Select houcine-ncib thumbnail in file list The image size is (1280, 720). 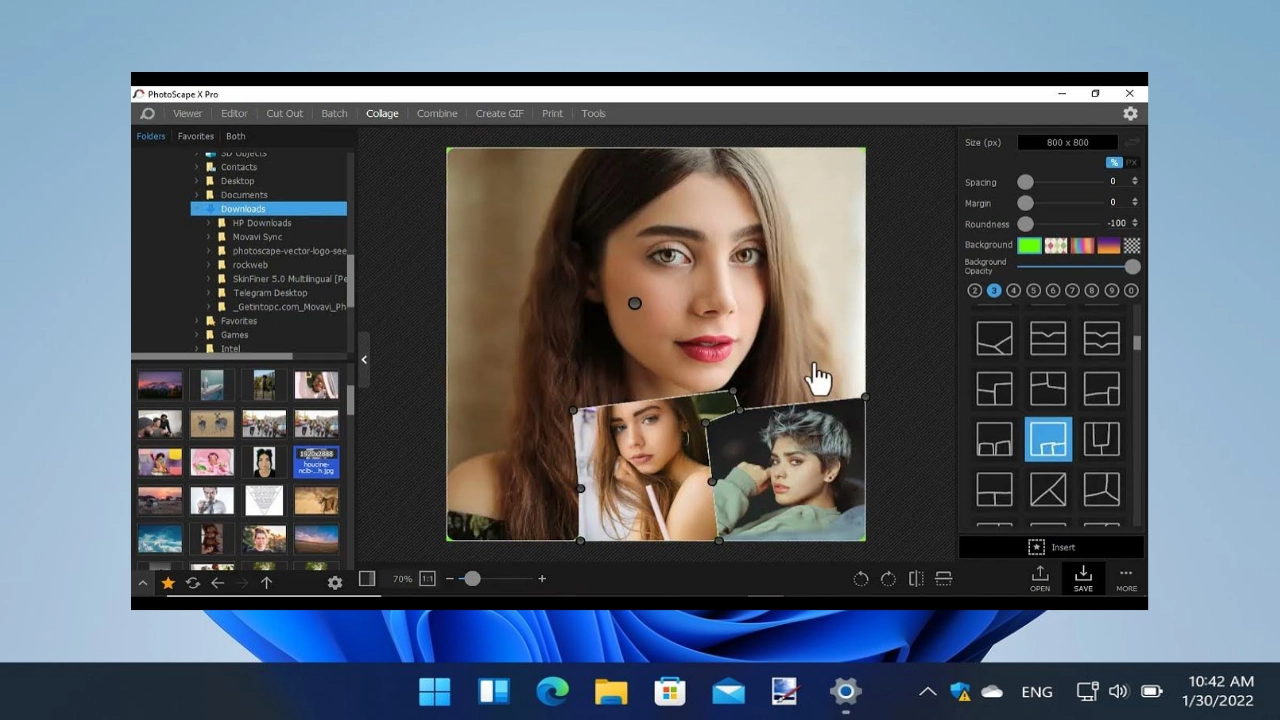pyautogui.click(x=316, y=462)
